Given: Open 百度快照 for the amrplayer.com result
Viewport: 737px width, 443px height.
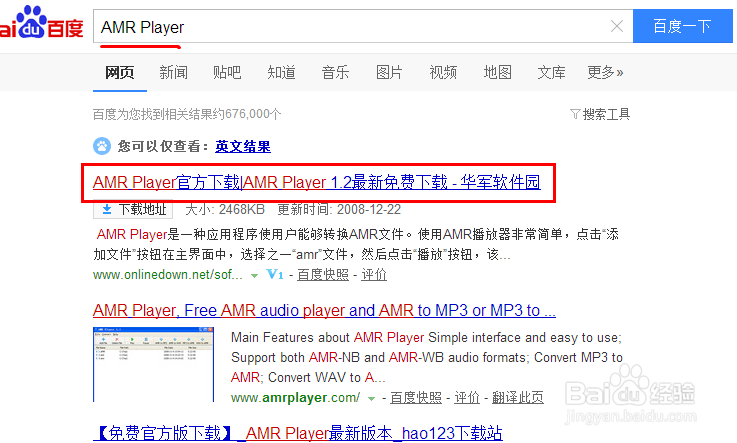Looking at the screenshot, I should 416,398.
